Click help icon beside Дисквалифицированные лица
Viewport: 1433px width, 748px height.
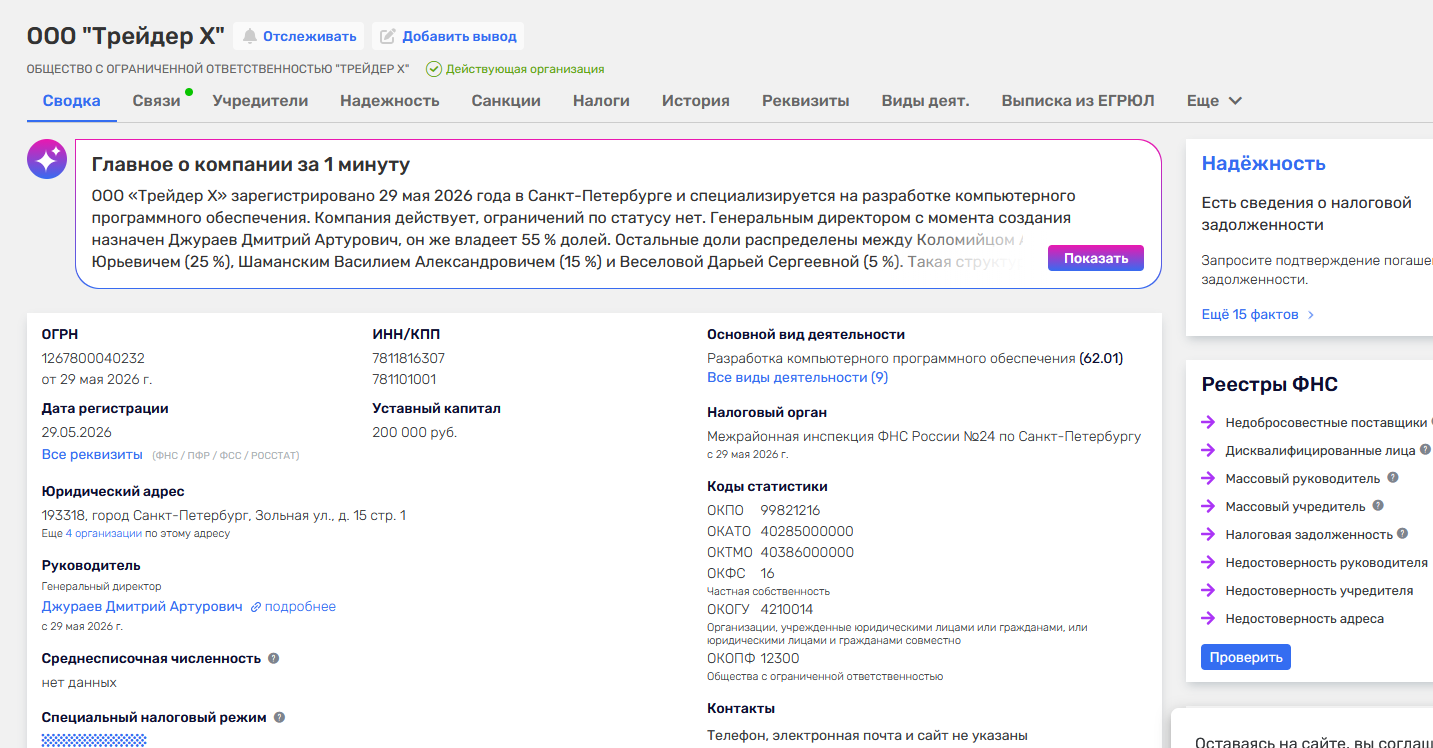click(x=1425, y=450)
